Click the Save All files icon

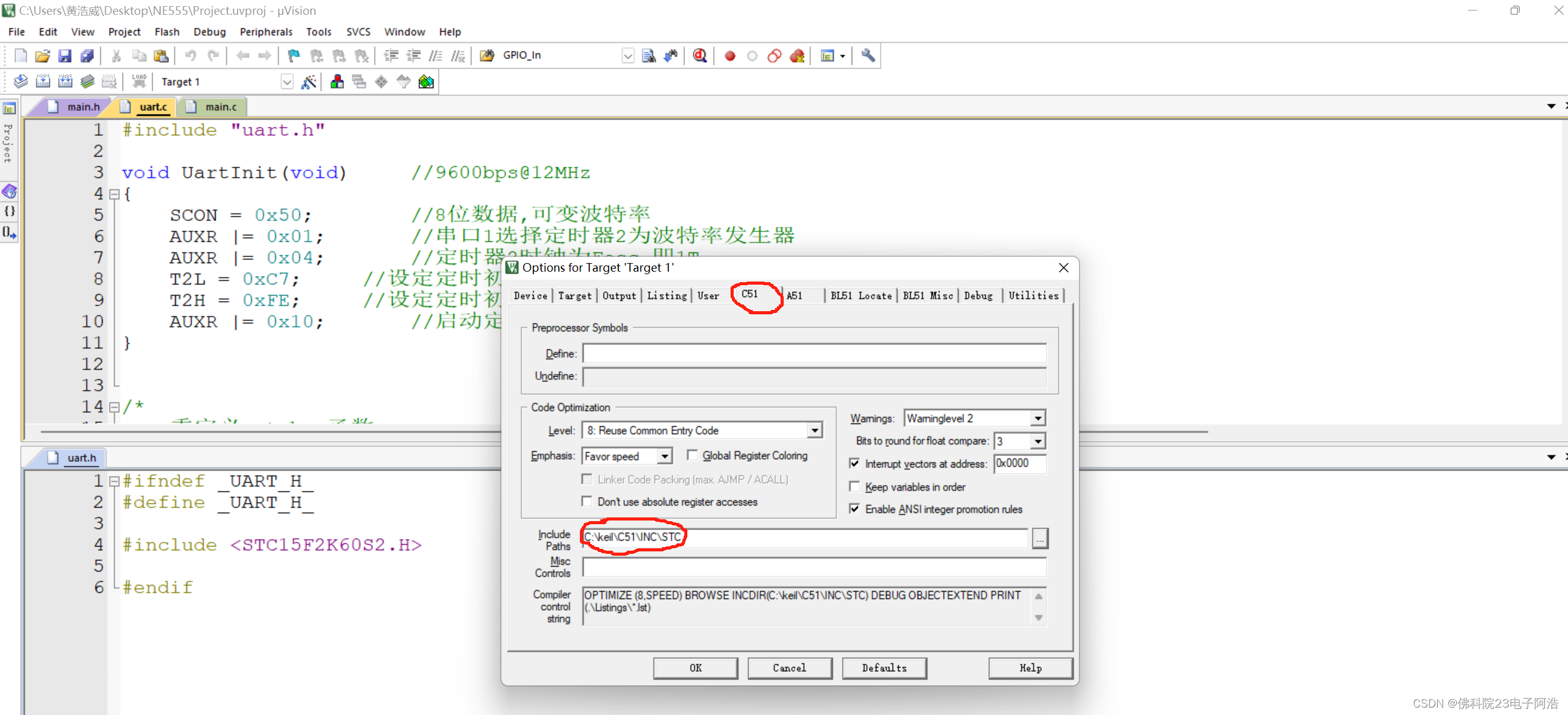click(x=87, y=56)
